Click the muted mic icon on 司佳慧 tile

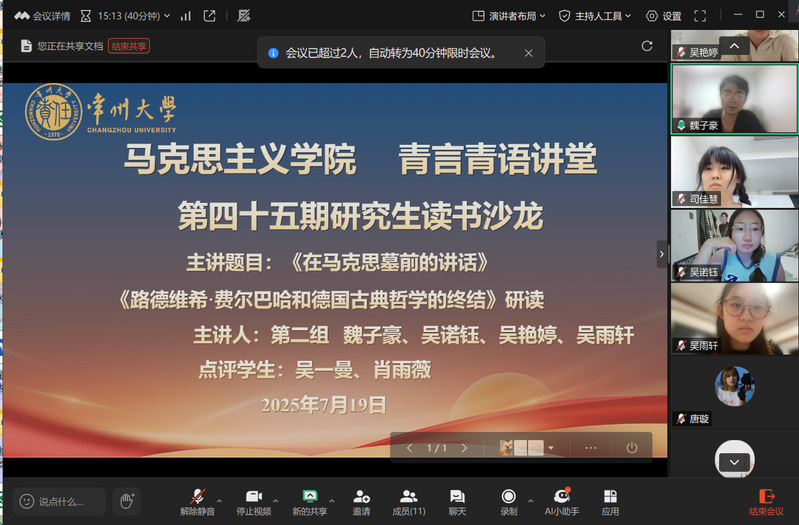pyautogui.click(x=681, y=199)
